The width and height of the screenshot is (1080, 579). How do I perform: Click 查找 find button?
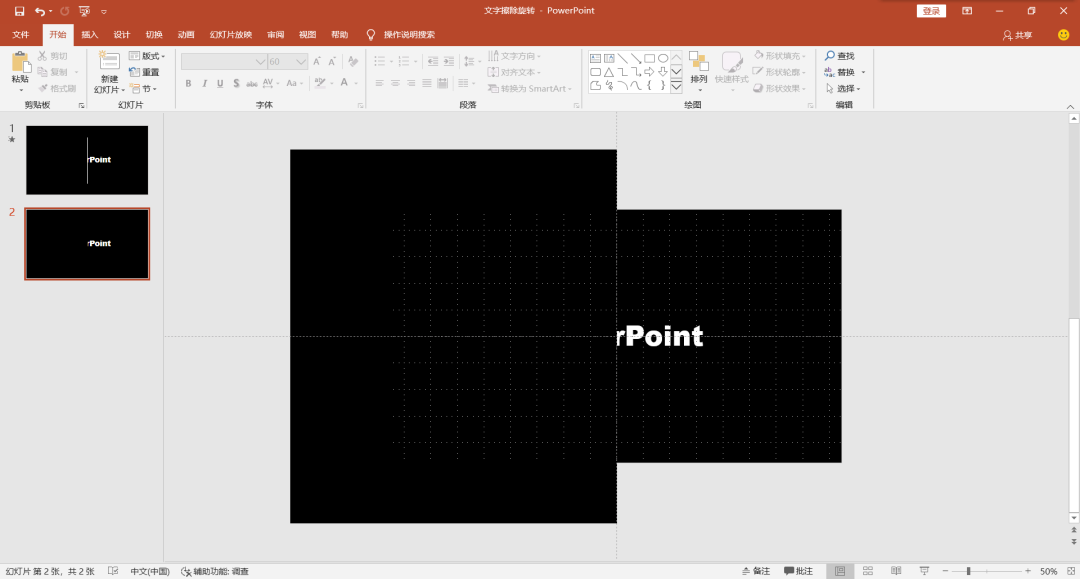(840, 56)
